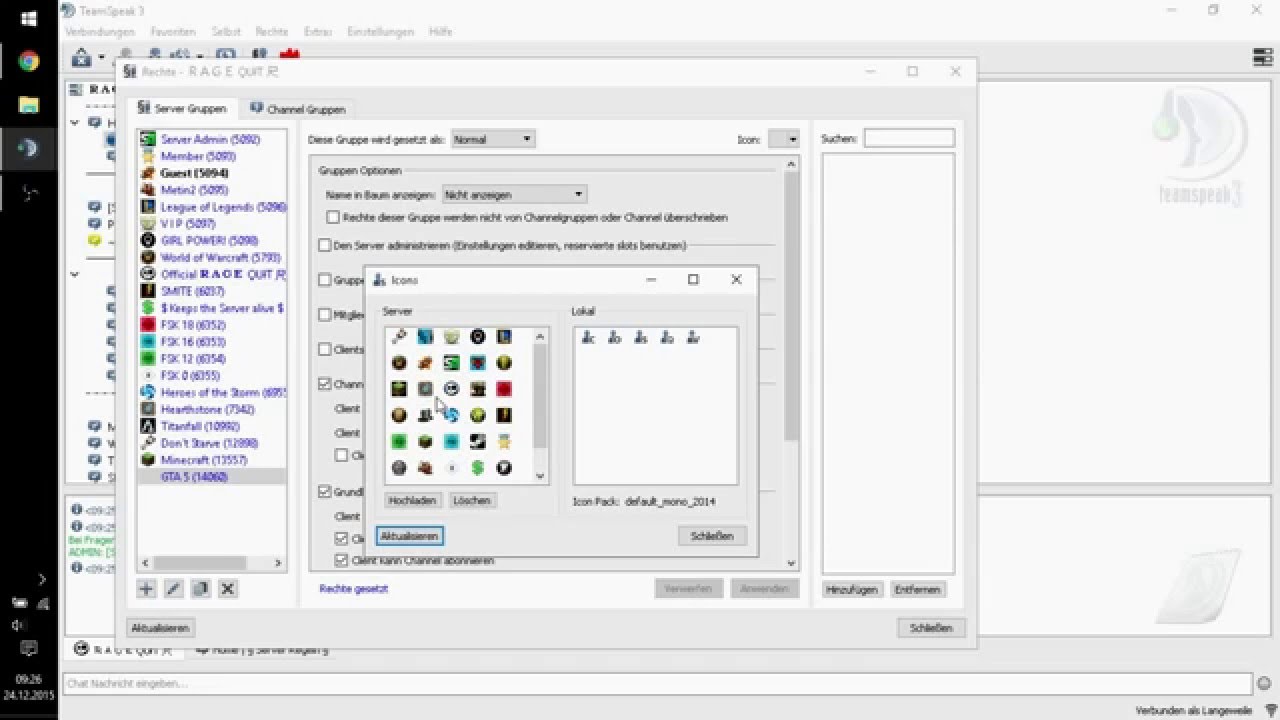The width and height of the screenshot is (1280, 720).
Task: Open Google Chrome from the taskbar
Action: 28,61
